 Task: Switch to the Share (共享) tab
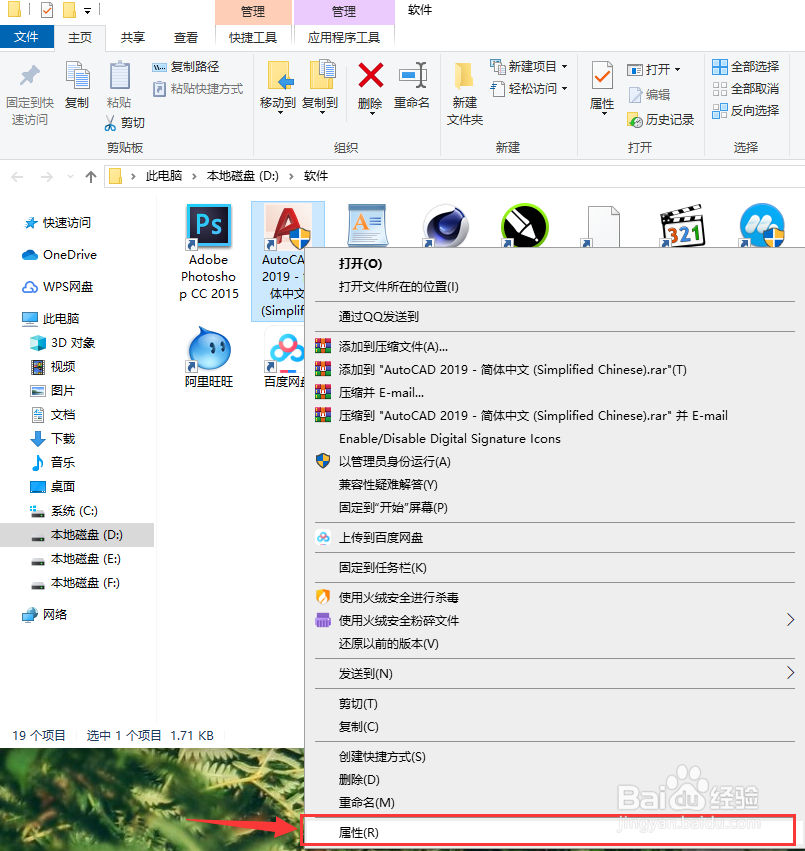[133, 37]
